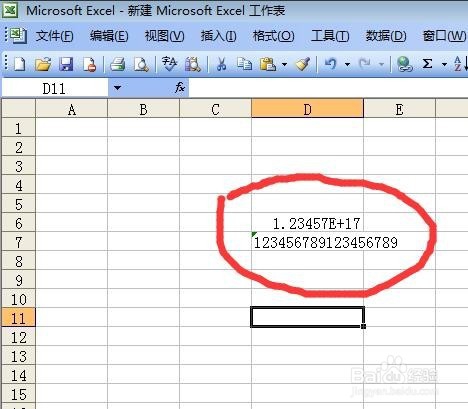Open the 插入(I) menu
Viewport: 468px width, 409px height.
coord(218,36)
